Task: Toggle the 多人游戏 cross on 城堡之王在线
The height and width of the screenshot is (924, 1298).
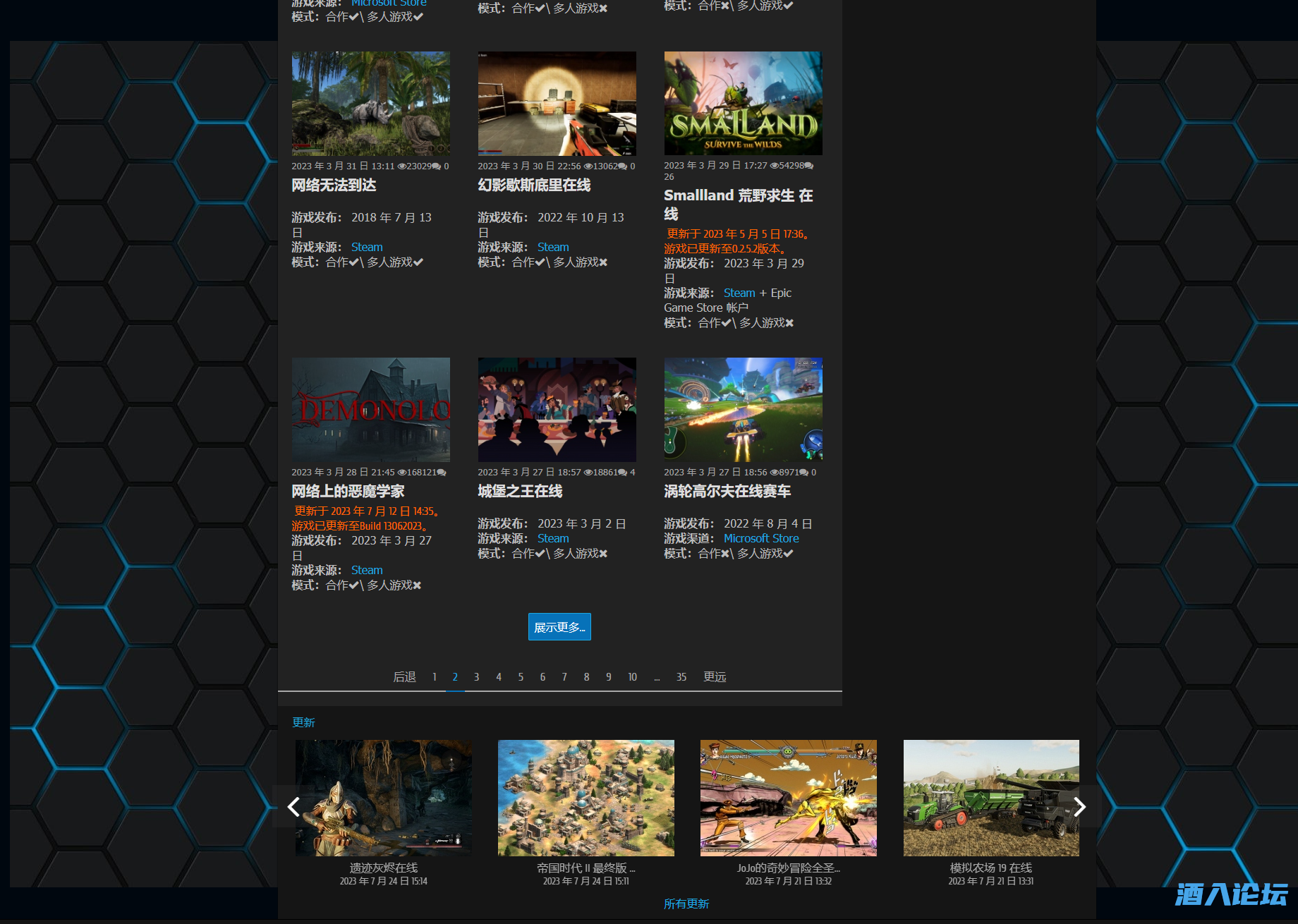Action: click(603, 554)
